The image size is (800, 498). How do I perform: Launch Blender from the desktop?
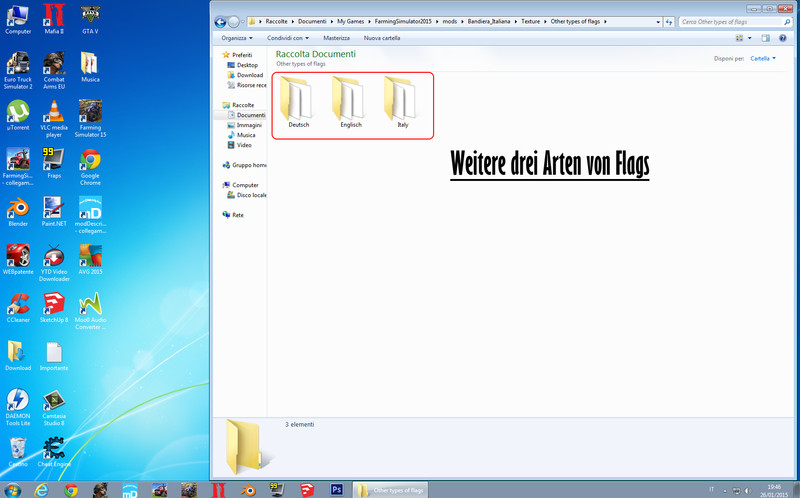coord(18,208)
